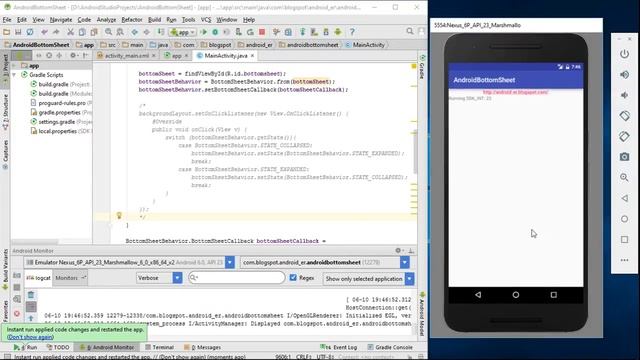Take emulator screenshot with camera icon
The image size is (640, 360).
(x=624, y=157)
